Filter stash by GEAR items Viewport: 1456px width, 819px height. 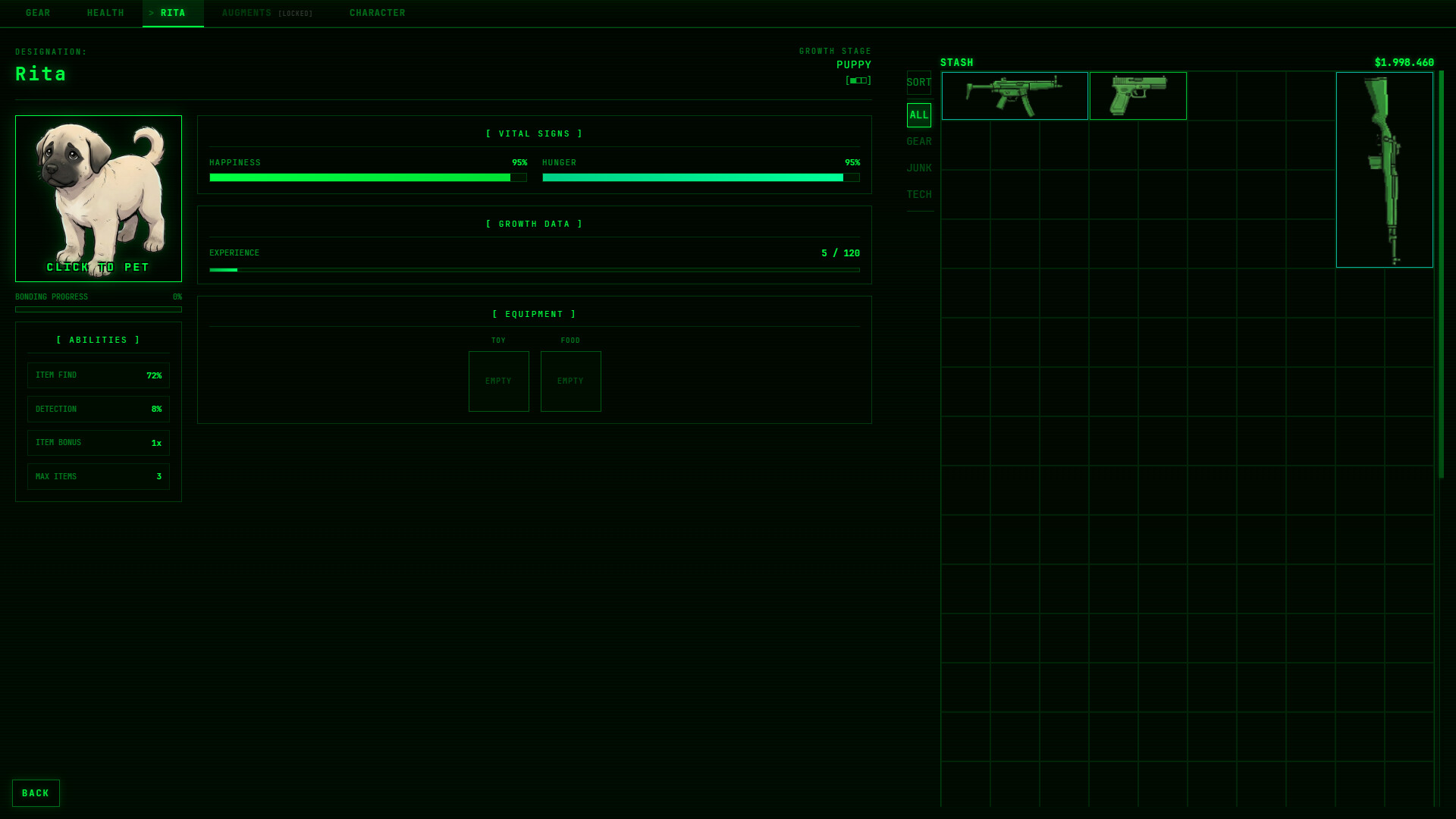pyautogui.click(x=919, y=141)
